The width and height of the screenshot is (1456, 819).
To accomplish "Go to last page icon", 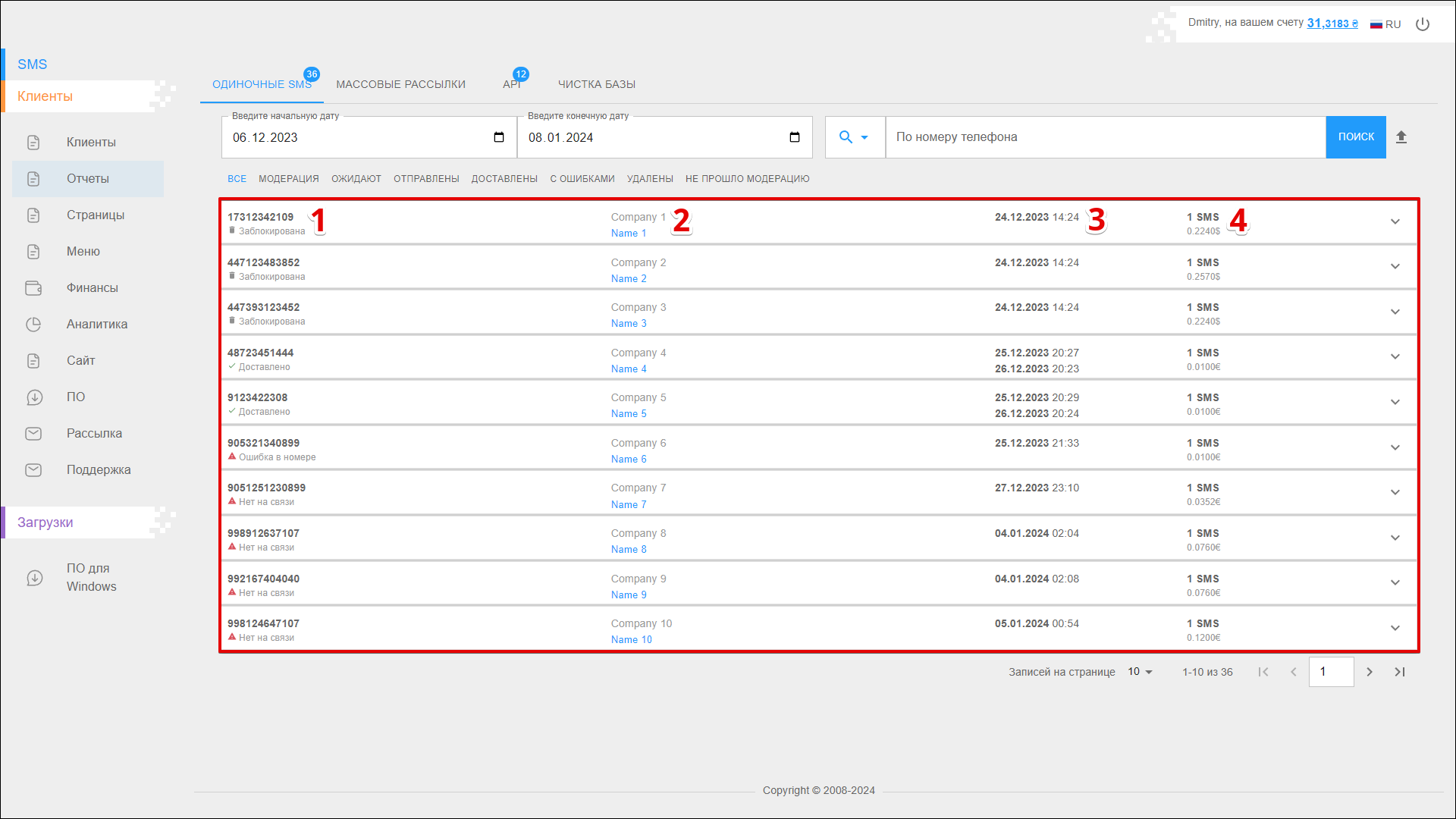I will [x=1400, y=672].
